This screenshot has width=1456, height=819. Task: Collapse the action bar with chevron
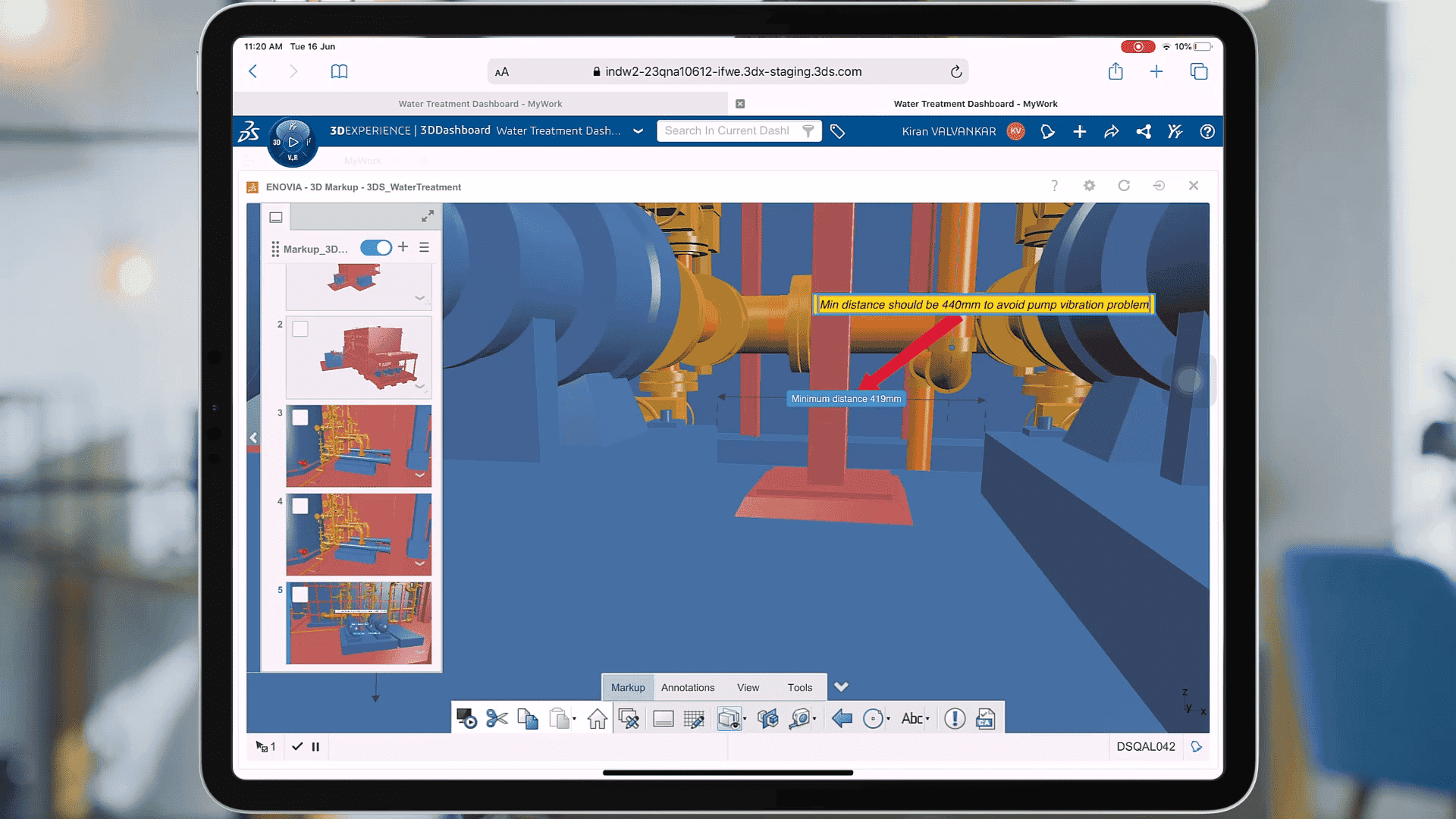pyautogui.click(x=841, y=686)
